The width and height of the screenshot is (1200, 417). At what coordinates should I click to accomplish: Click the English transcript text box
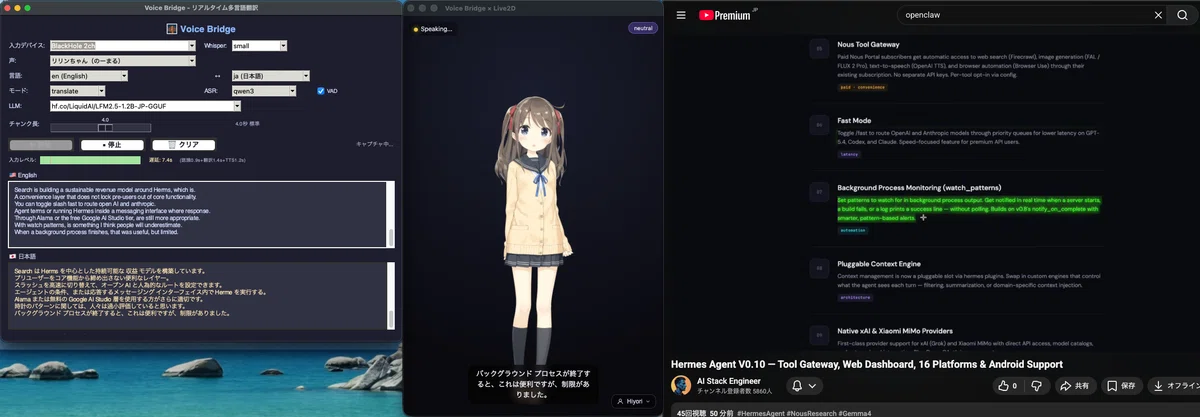click(197, 214)
